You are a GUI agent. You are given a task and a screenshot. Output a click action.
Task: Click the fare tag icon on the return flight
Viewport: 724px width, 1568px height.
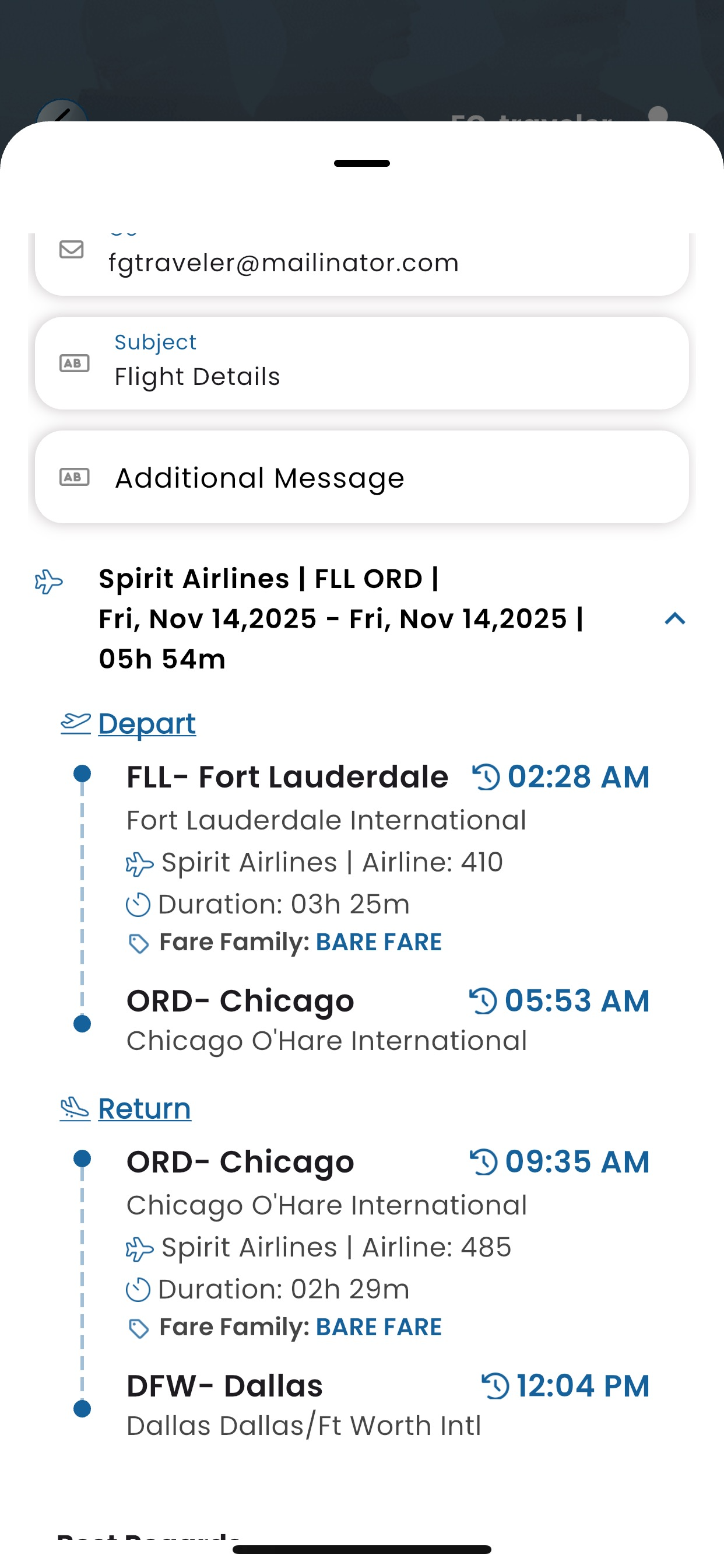click(x=139, y=1329)
